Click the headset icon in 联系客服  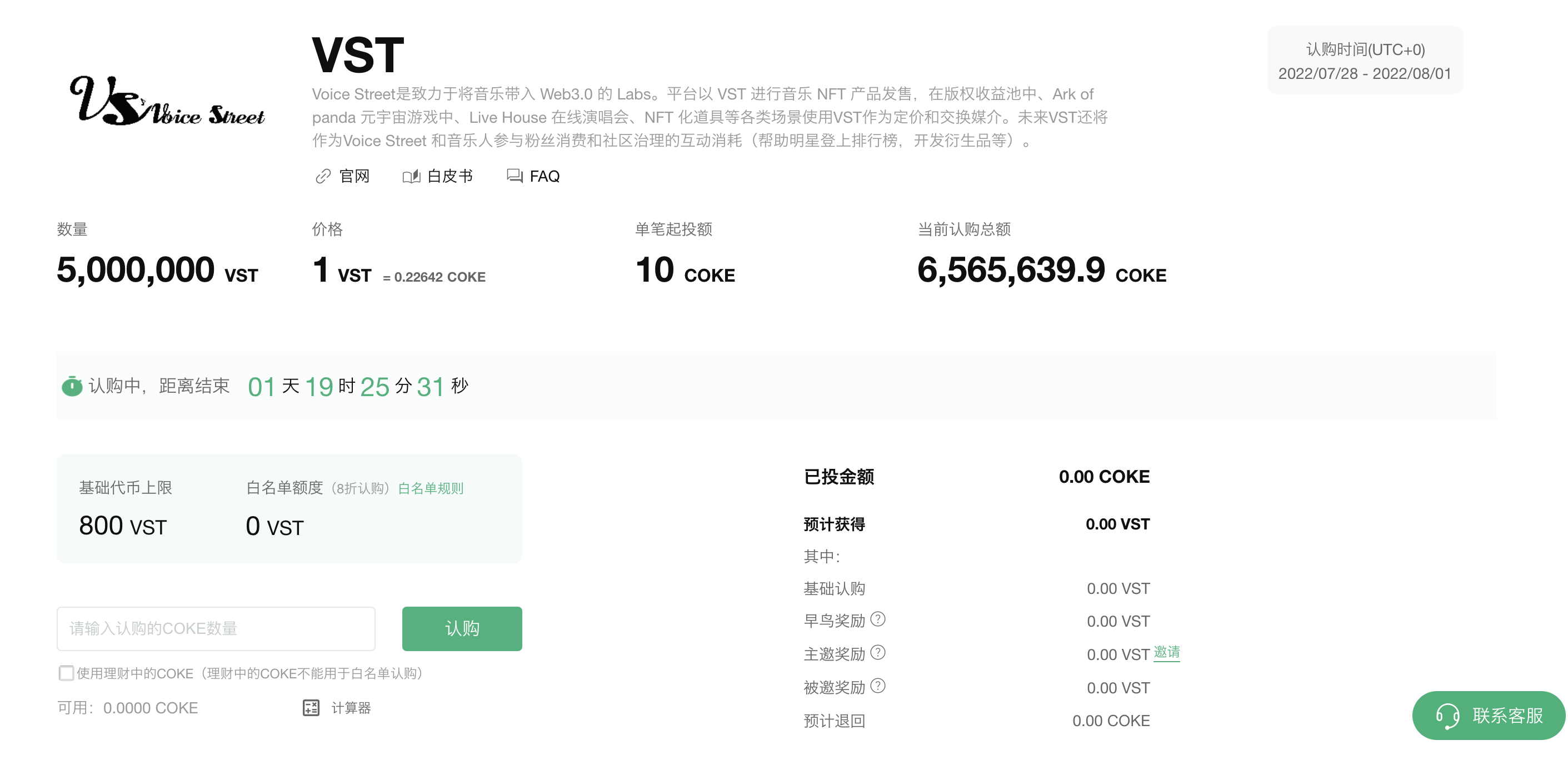(x=1448, y=716)
